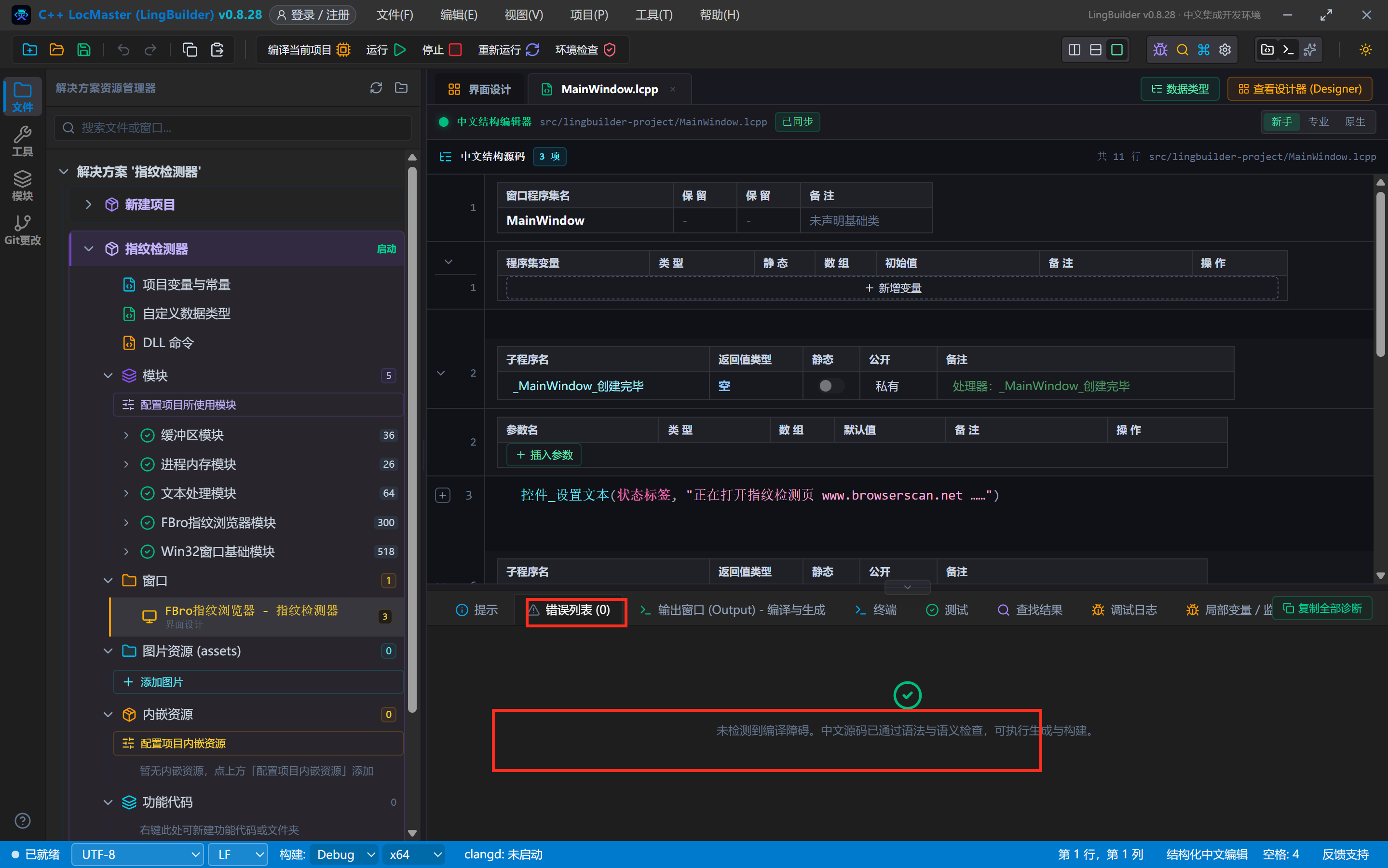Switch editor mode to 专业
This screenshot has width=1388, height=868.
1319,122
